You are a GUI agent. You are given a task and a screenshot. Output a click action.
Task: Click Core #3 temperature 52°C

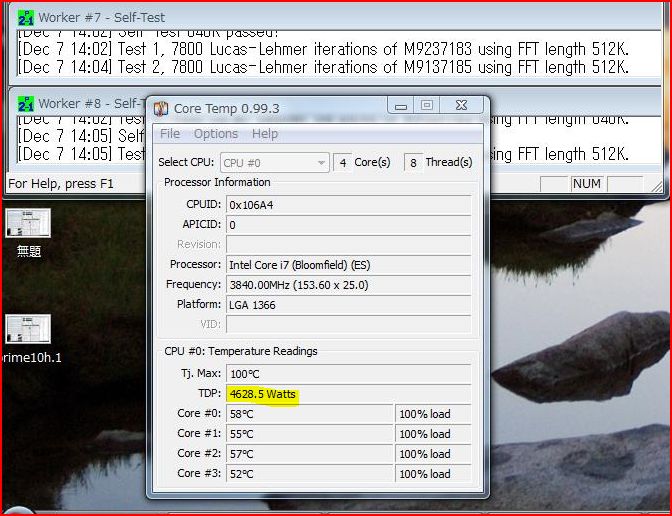(309, 474)
